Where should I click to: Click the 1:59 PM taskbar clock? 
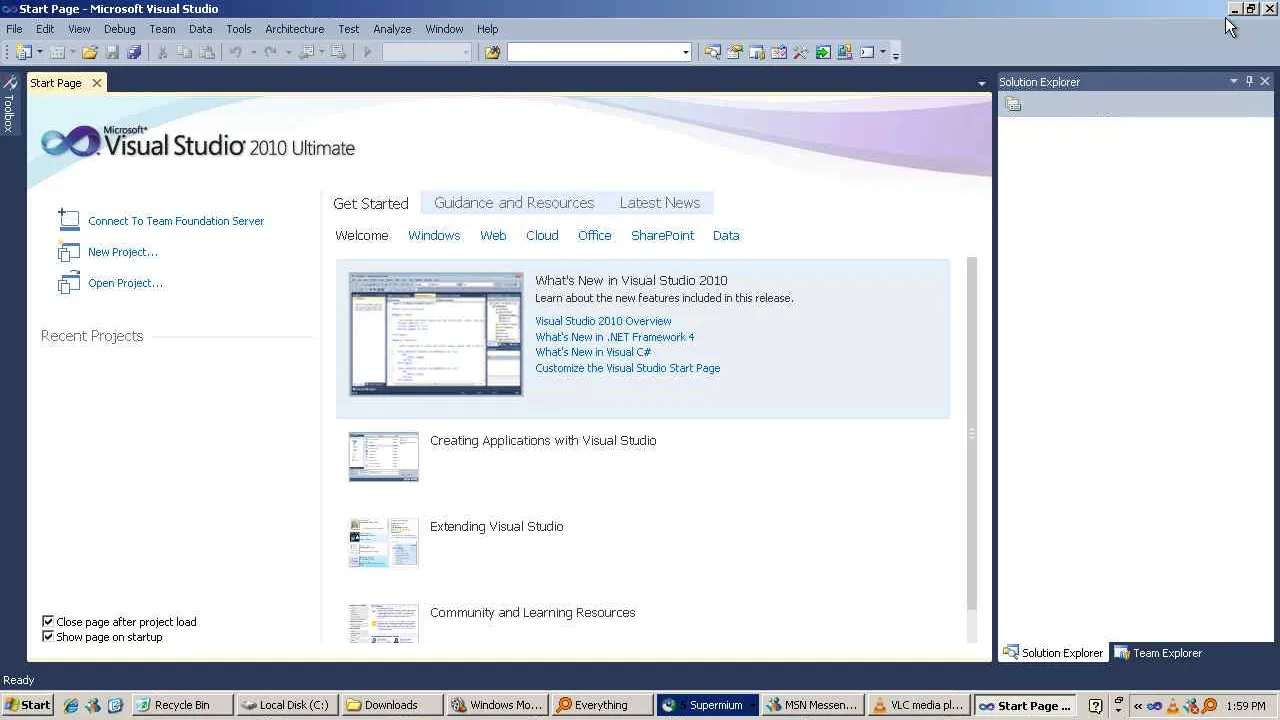coord(1245,706)
